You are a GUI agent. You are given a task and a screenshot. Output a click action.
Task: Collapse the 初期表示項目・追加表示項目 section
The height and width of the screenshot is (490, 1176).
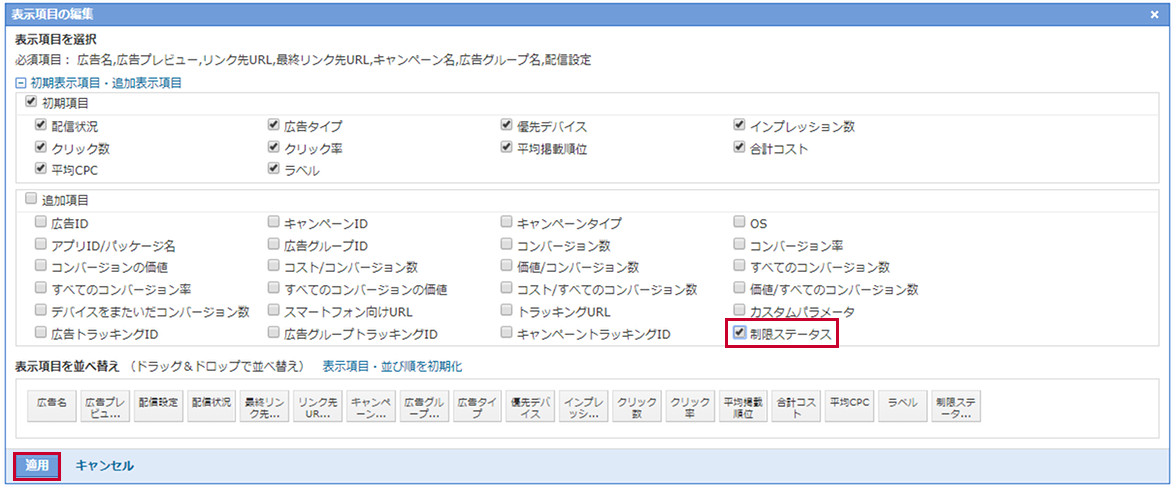(20, 83)
